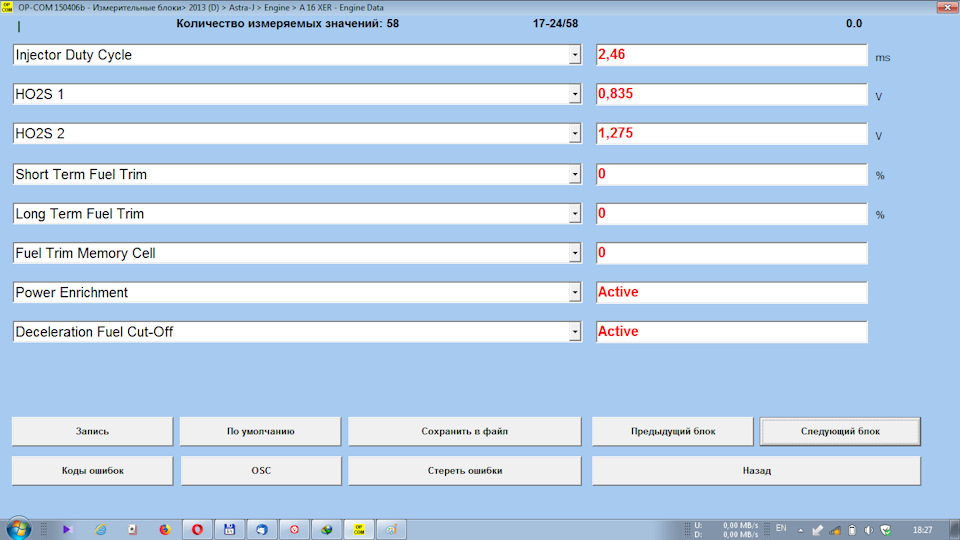Click the По умолчанию button
960x540 pixels.
click(261, 431)
